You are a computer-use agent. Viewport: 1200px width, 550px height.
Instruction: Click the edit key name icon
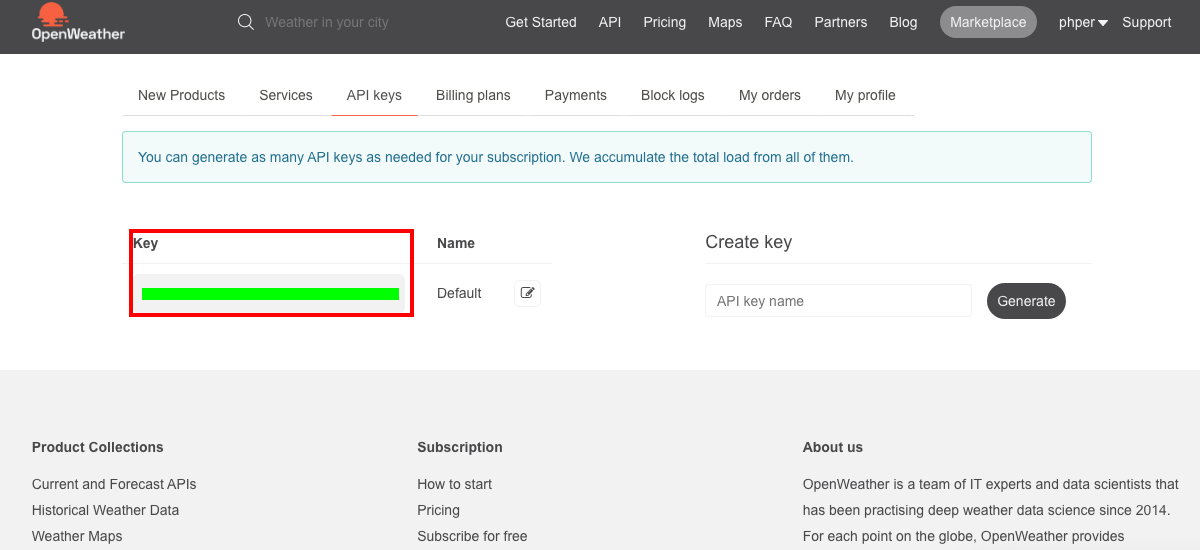[528, 293]
